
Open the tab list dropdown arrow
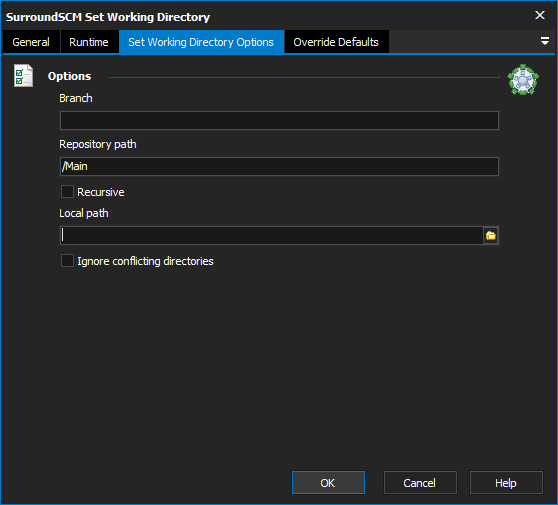click(x=544, y=41)
